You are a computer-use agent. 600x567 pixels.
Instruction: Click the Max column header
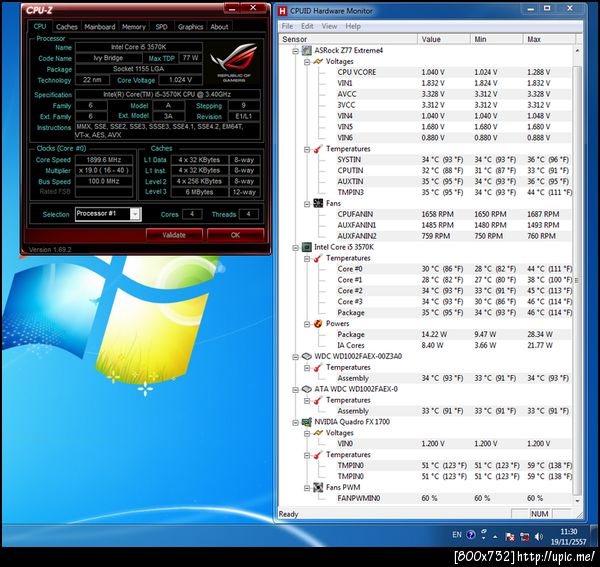(x=549, y=39)
